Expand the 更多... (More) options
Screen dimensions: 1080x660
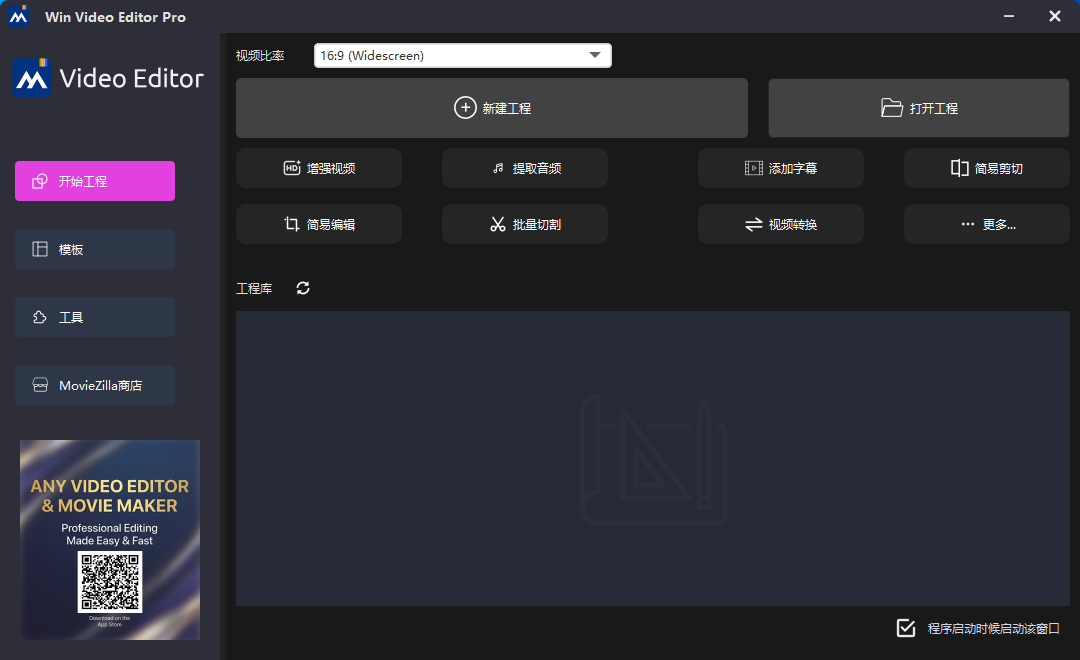tap(986, 224)
